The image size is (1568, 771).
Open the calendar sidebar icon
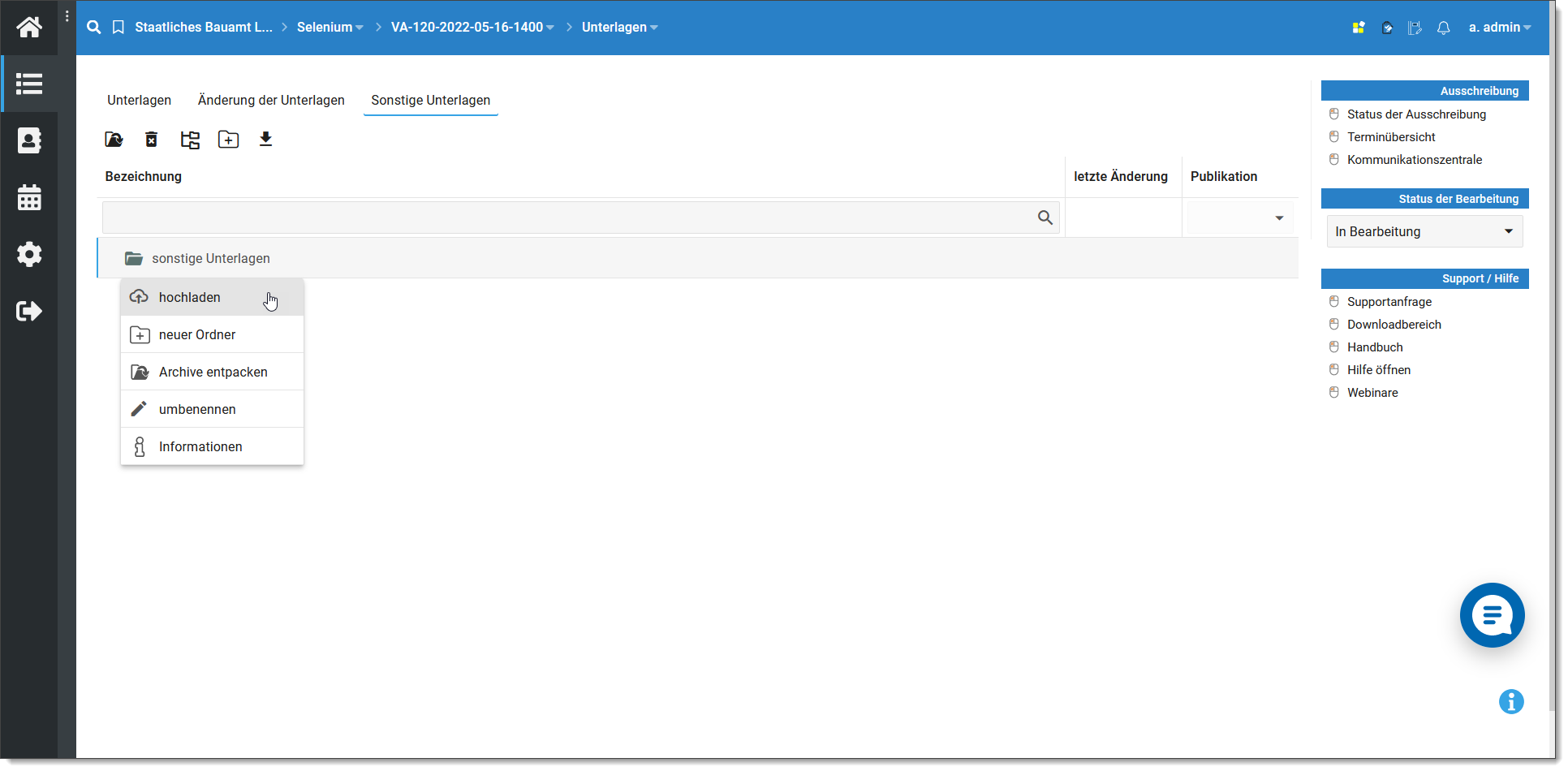[29, 197]
